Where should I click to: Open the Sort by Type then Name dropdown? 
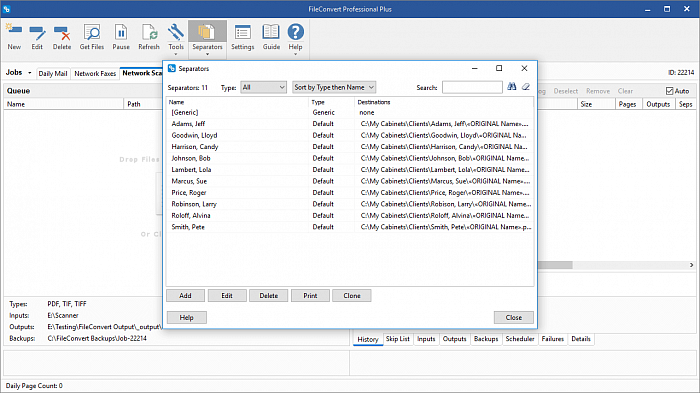tap(334, 87)
